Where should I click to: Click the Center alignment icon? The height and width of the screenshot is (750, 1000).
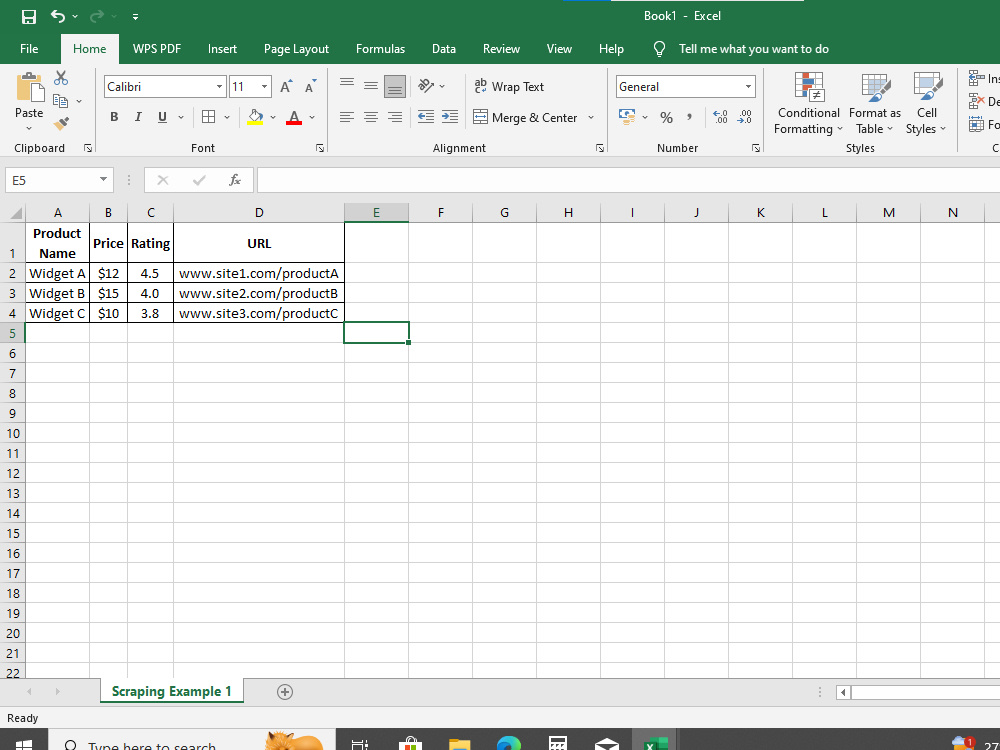(x=371, y=117)
